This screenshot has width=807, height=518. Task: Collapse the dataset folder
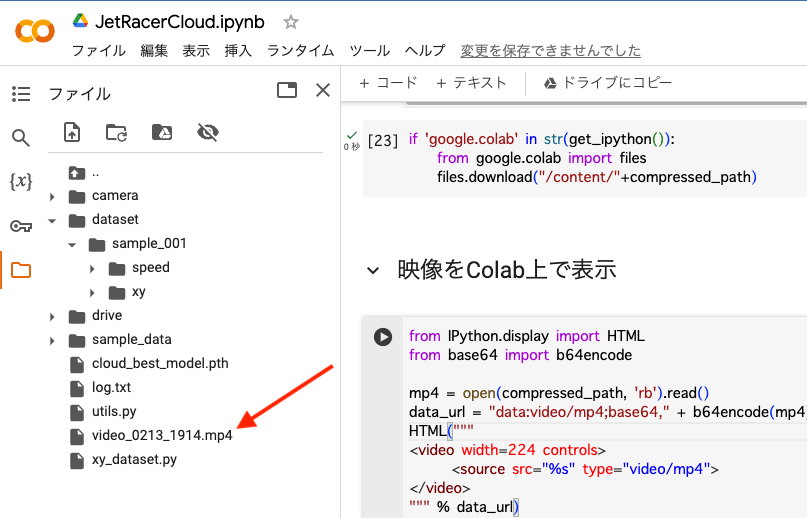coord(52,220)
